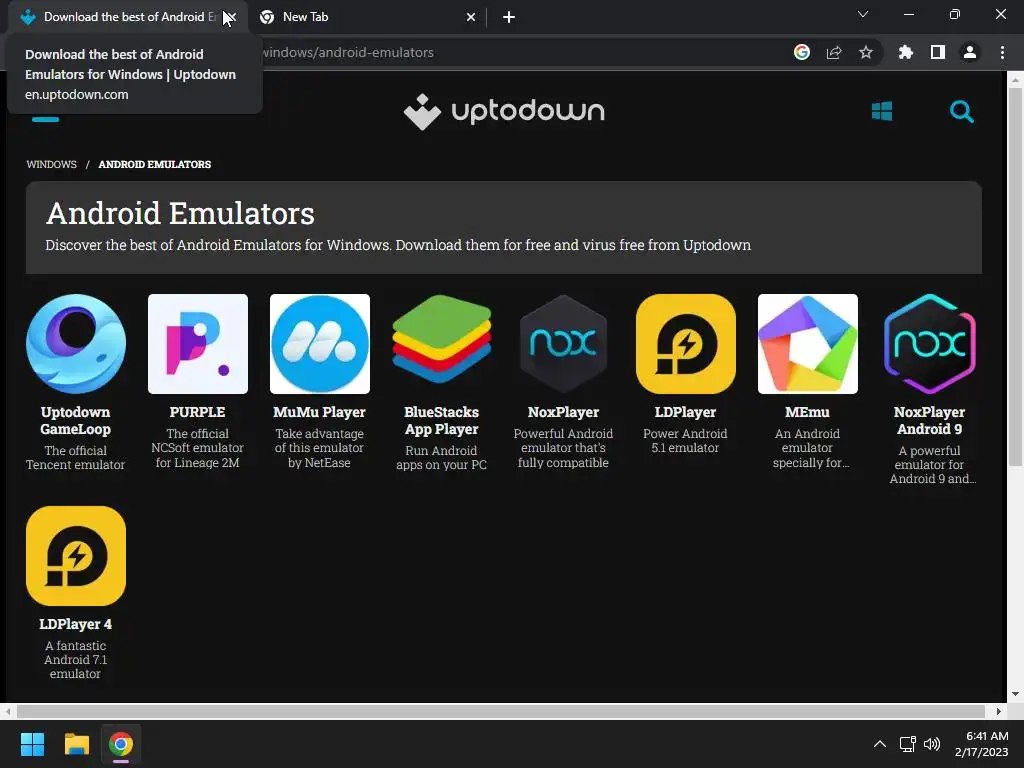1024x768 pixels.
Task: Click the Windows platform icon in the header
Action: (882, 111)
